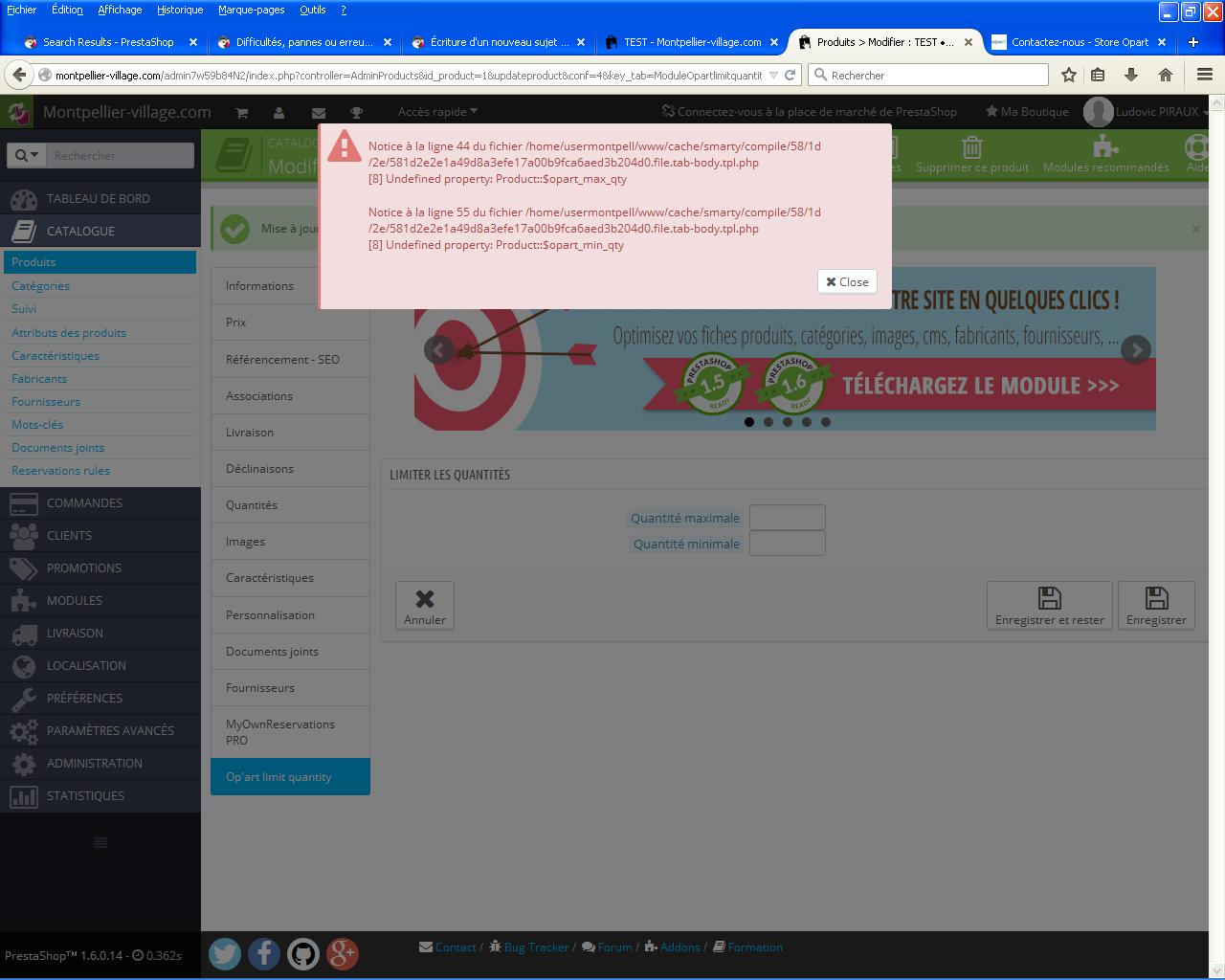Screen dimensions: 1225x980
Task: Open the Google Plus icon in the footer
Action: [343, 953]
